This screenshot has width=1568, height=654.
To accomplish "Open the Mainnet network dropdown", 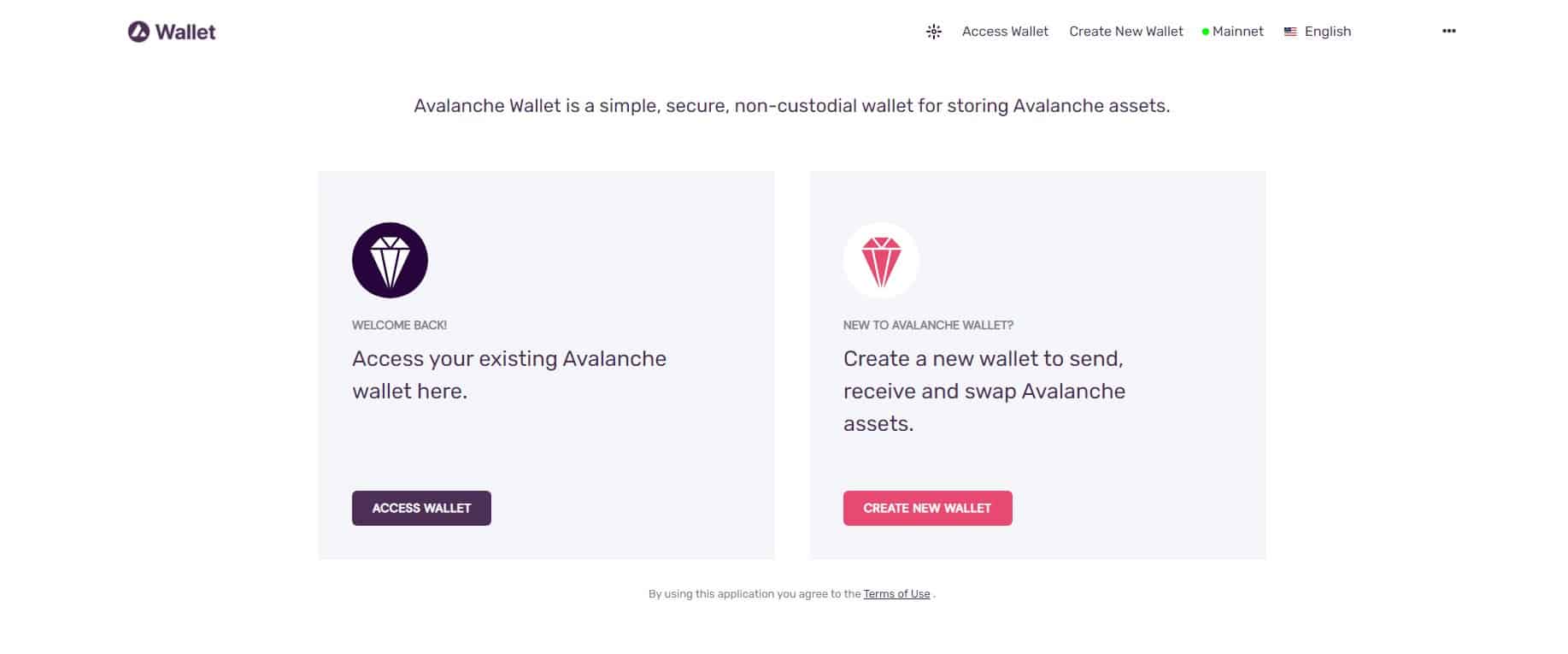I will tap(1237, 32).
